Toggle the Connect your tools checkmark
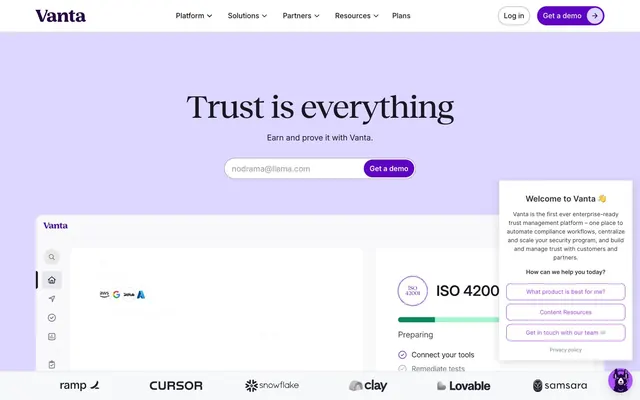This screenshot has height=400, width=640. point(402,355)
